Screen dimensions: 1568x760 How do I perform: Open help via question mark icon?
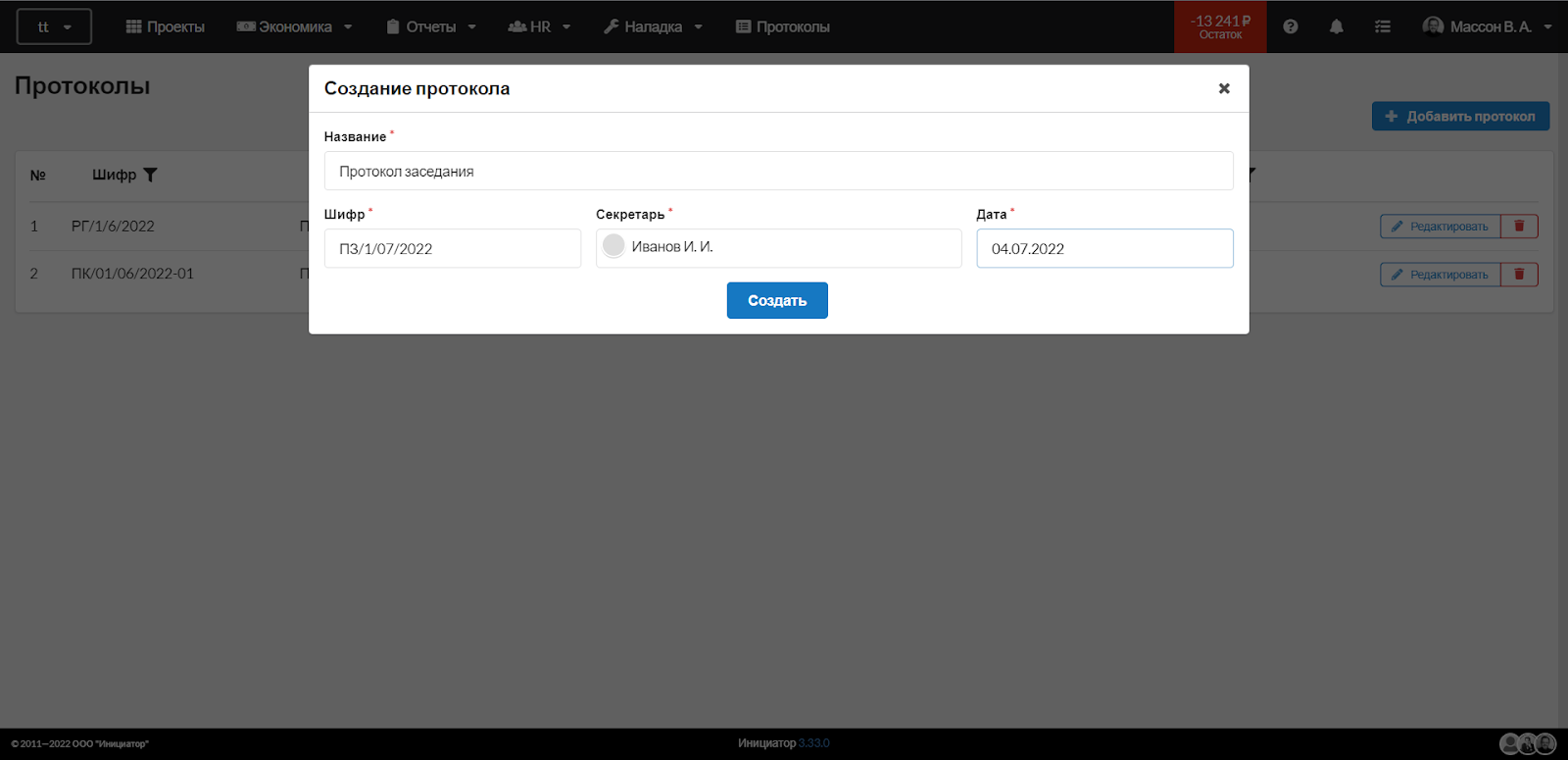coord(1291,26)
